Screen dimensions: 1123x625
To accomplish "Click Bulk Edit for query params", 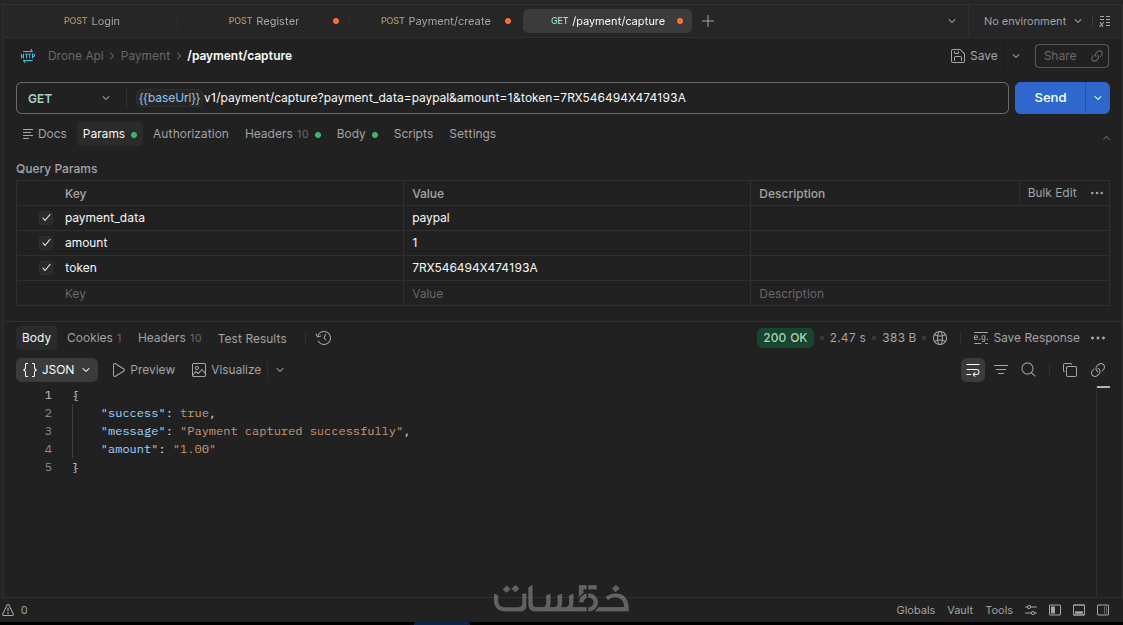I will coord(1051,193).
